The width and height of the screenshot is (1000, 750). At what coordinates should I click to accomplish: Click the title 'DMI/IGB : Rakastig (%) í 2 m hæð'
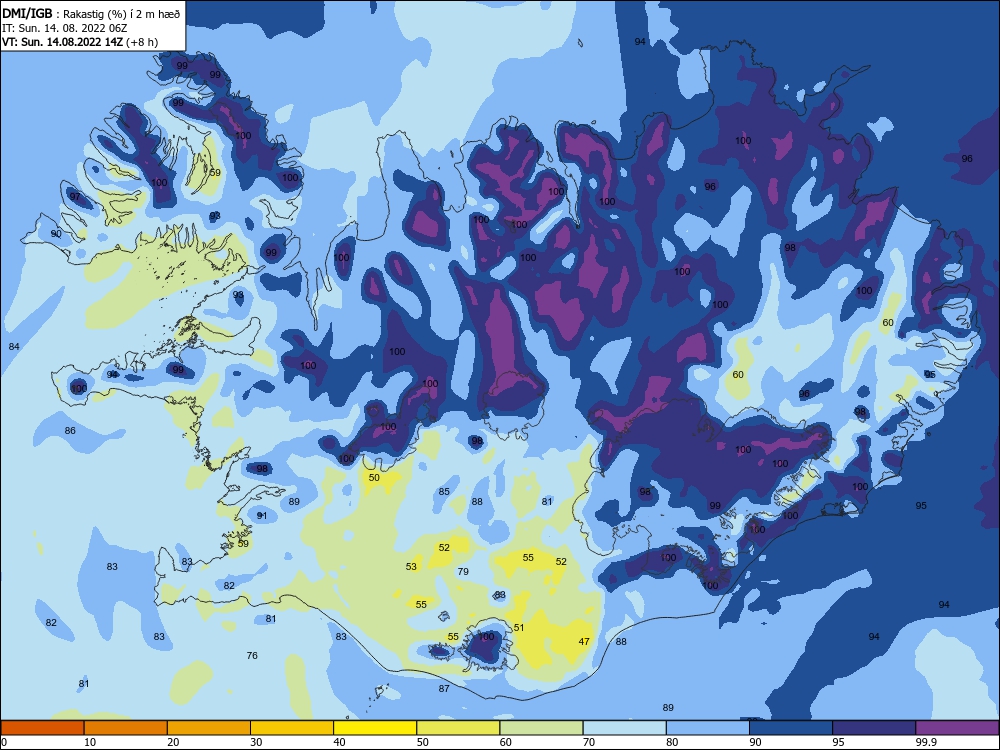pos(91,14)
